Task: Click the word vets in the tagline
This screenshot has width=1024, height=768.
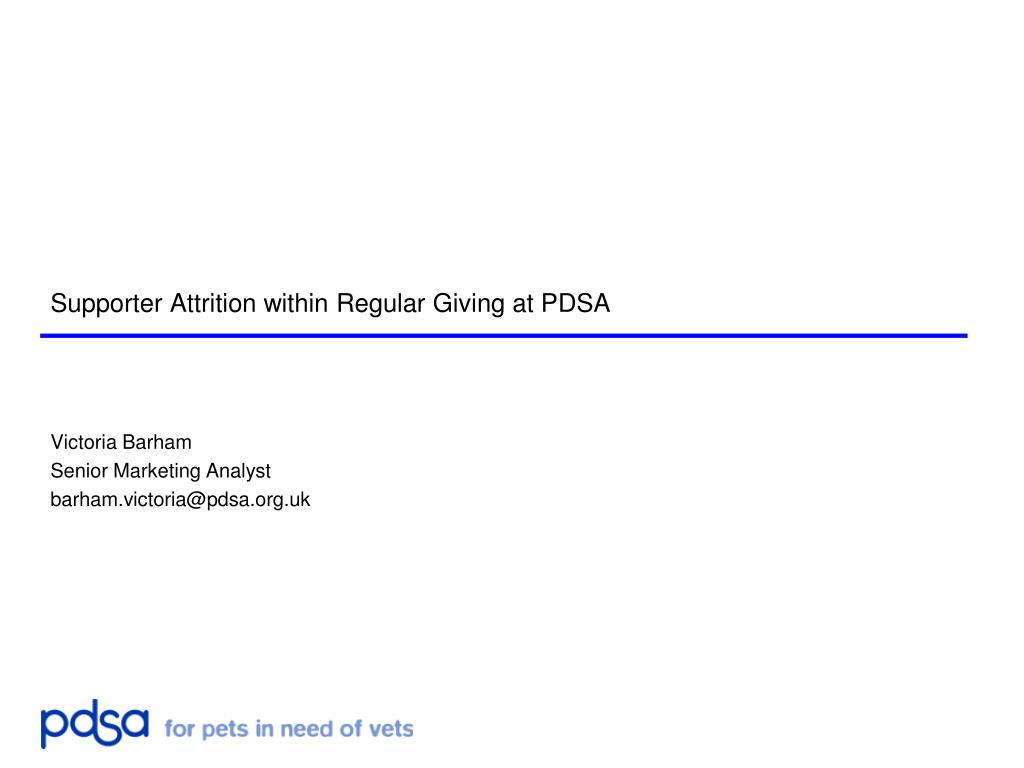Action: click(x=391, y=729)
